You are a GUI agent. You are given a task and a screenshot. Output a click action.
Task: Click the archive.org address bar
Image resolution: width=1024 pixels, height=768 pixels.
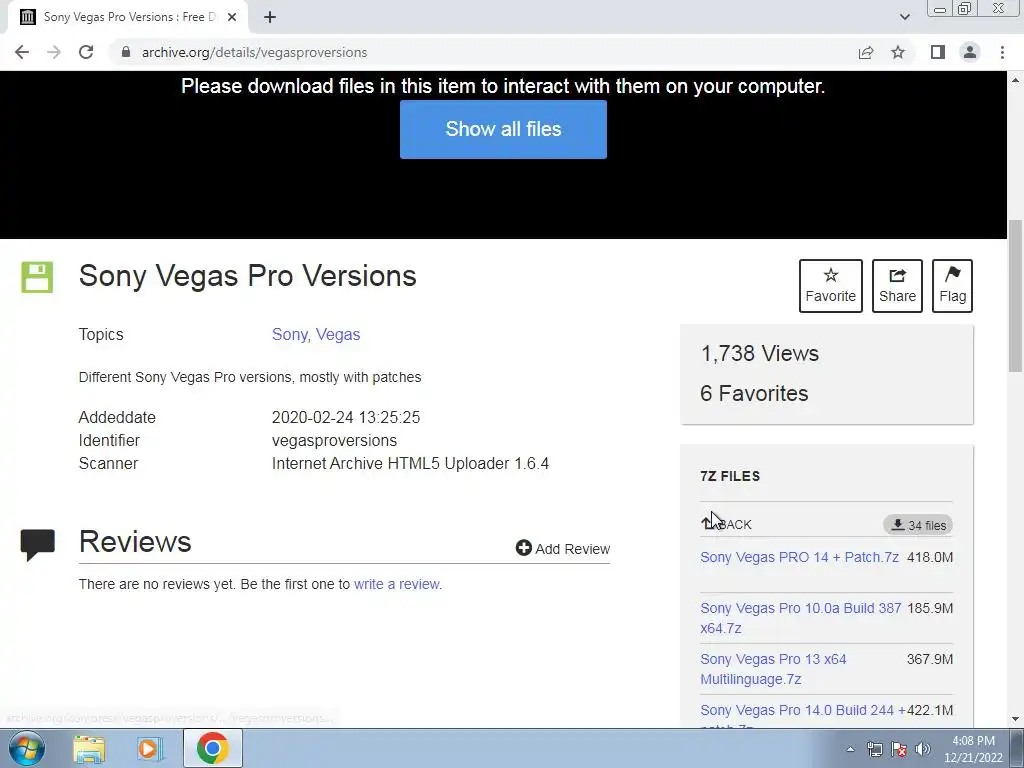483,52
